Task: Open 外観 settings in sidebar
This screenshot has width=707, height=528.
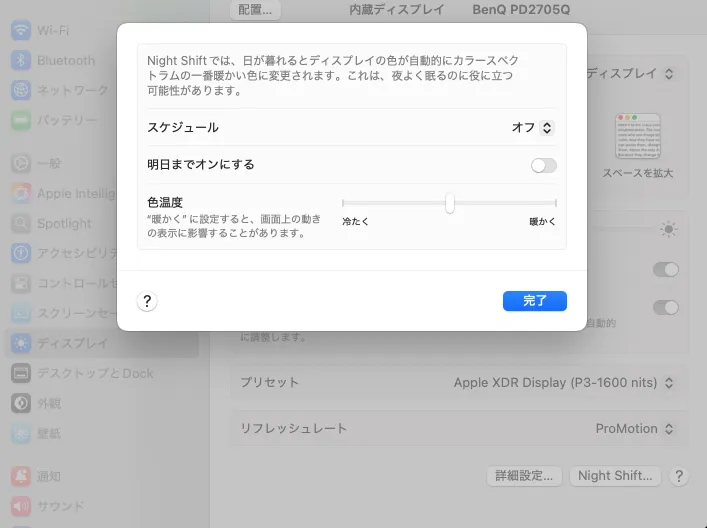Action: tap(102, 403)
